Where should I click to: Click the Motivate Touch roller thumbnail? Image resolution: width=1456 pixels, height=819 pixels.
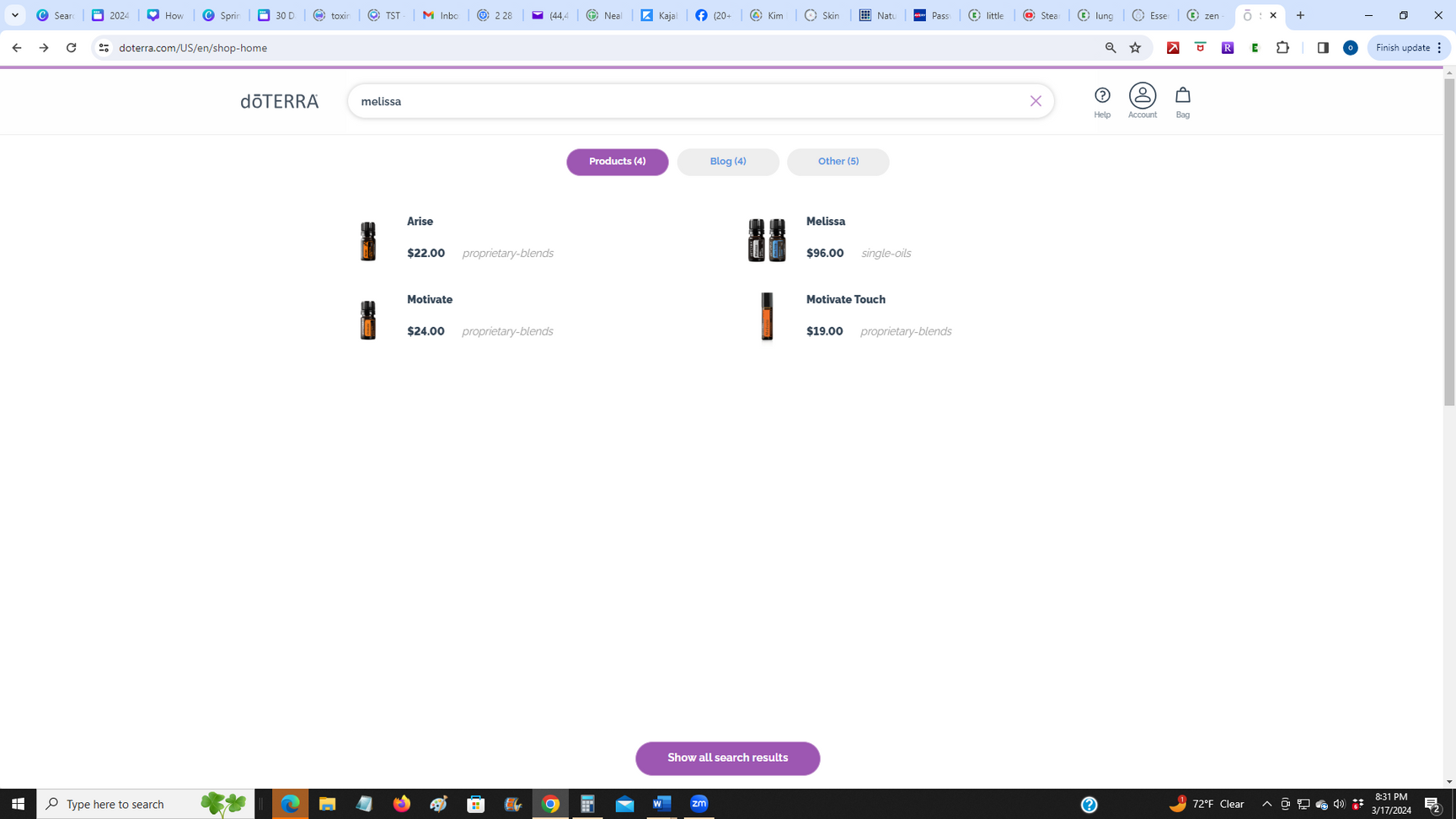[x=767, y=317]
